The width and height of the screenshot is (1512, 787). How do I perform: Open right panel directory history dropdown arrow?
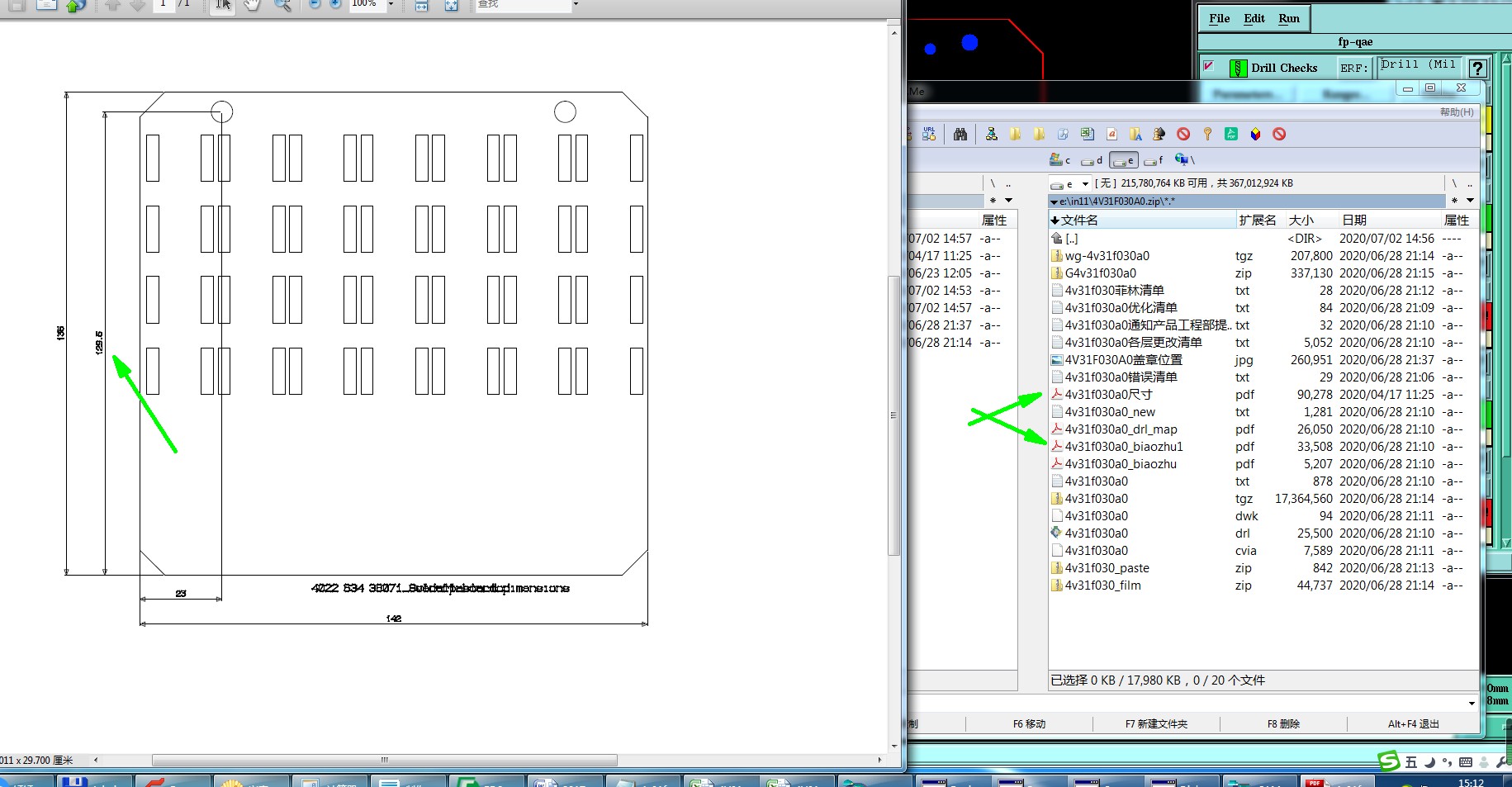coord(1470,201)
